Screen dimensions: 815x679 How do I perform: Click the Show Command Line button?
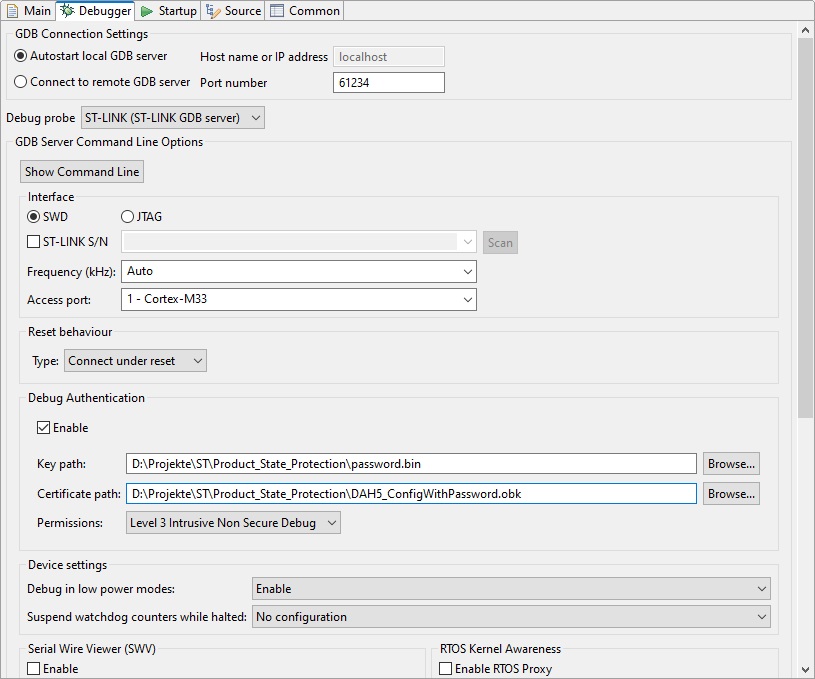pos(81,171)
